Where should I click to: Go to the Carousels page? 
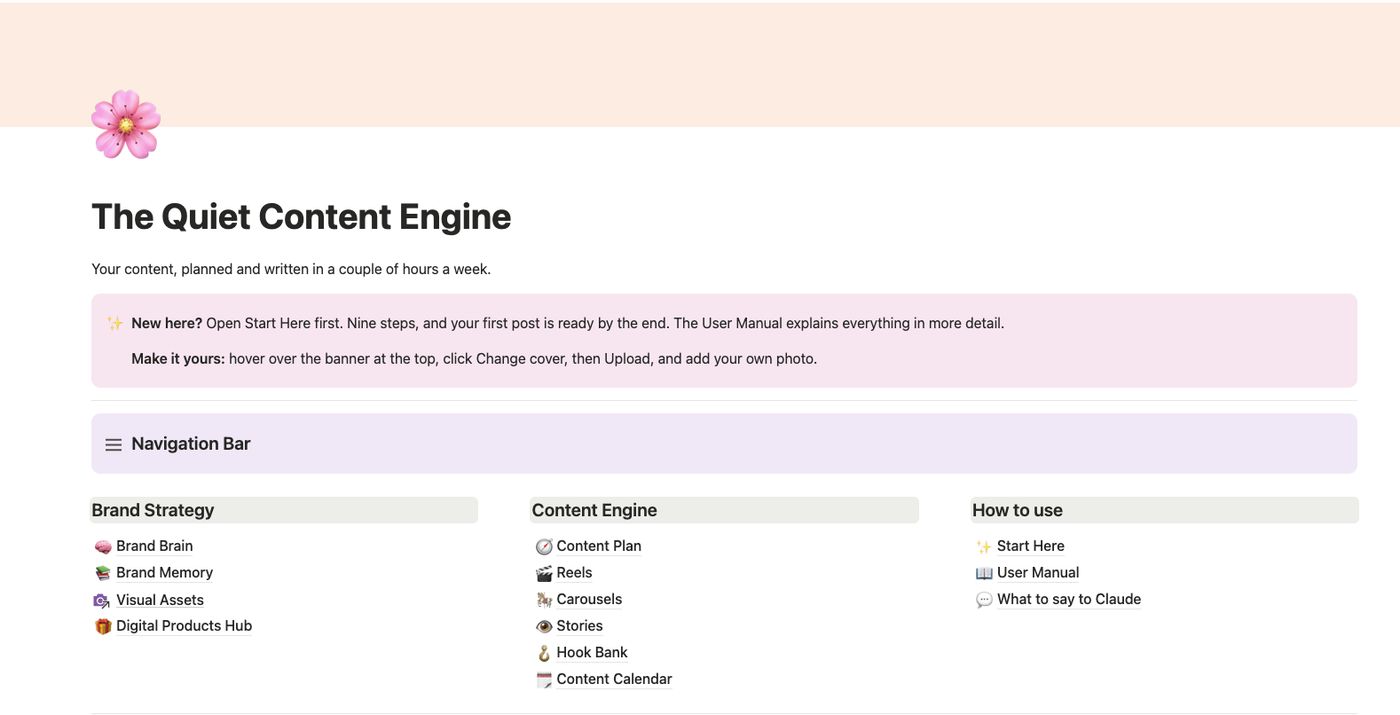589,599
